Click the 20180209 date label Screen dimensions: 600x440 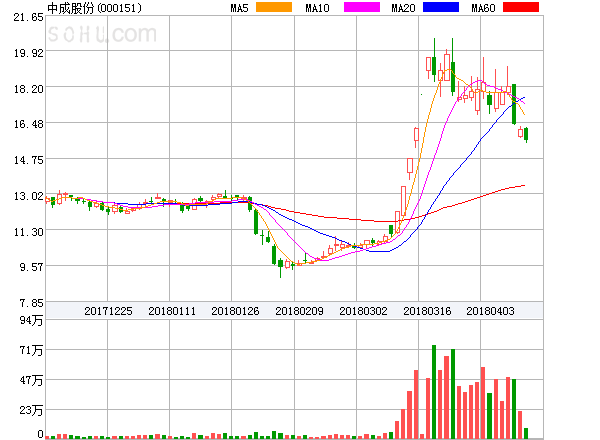click(x=299, y=311)
